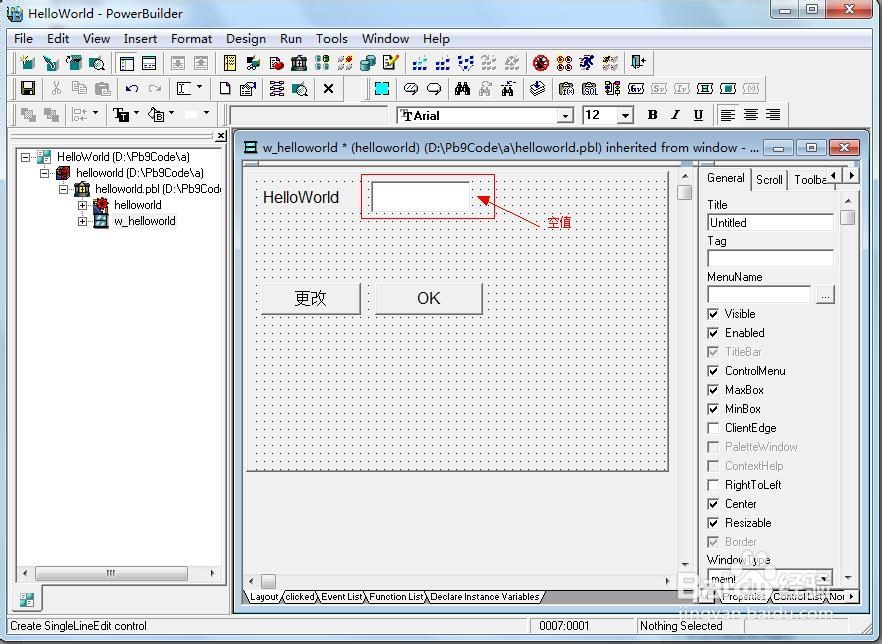Click the cyan select-all rectangle icon
Image resolution: width=882 pixels, height=644 pixels.
[382, 88]
